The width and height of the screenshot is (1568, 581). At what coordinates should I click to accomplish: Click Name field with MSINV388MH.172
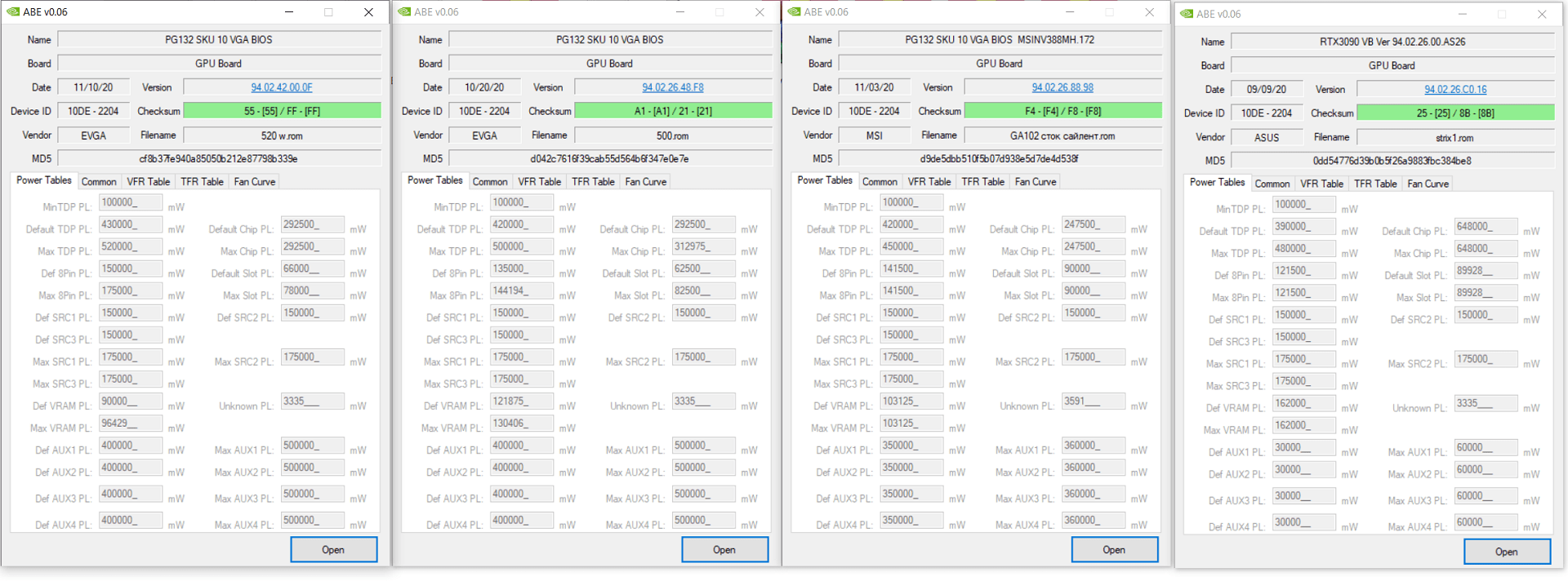[1000, 40]
